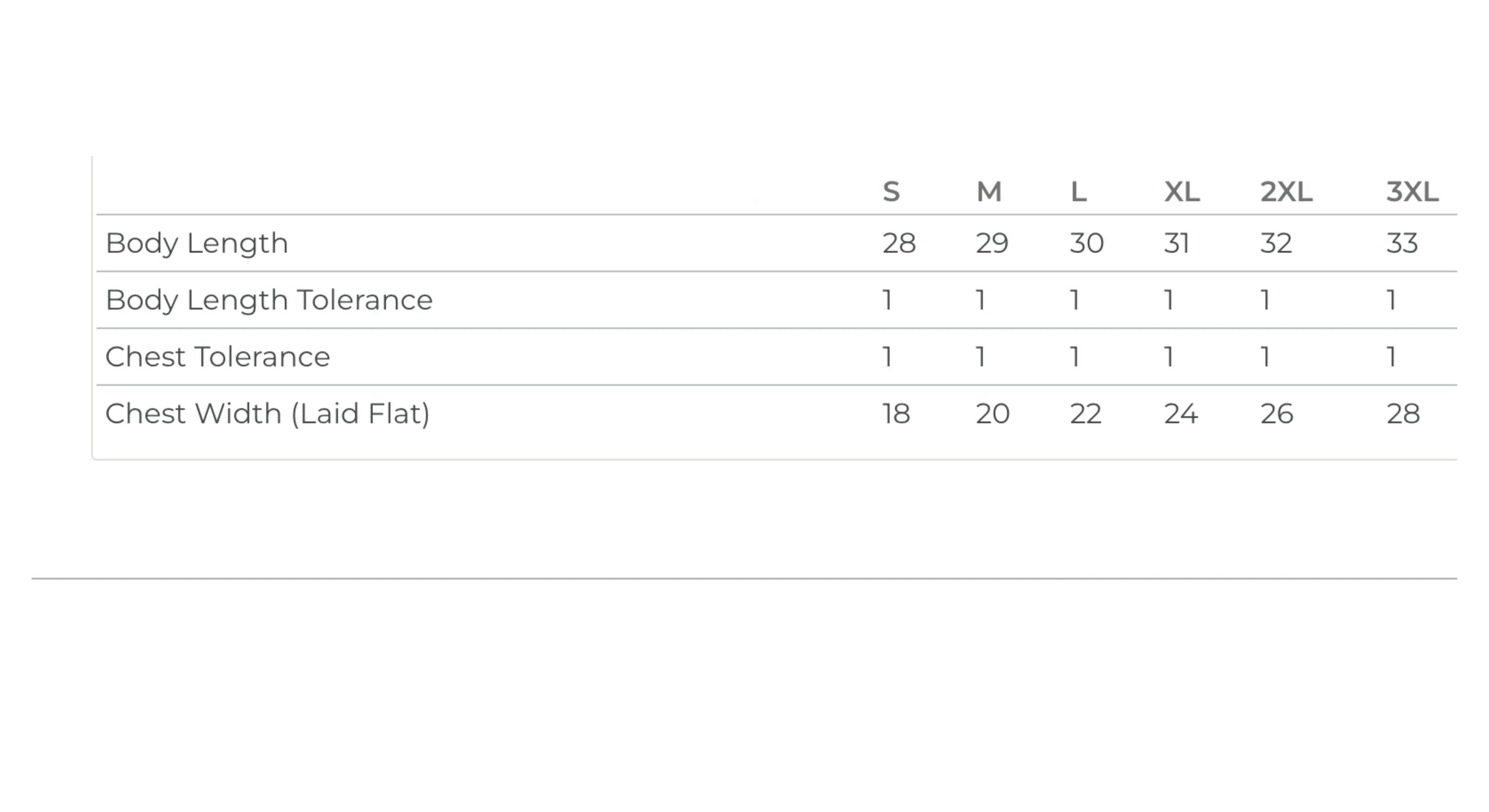Click the S size column header

[x=891, y=192]
